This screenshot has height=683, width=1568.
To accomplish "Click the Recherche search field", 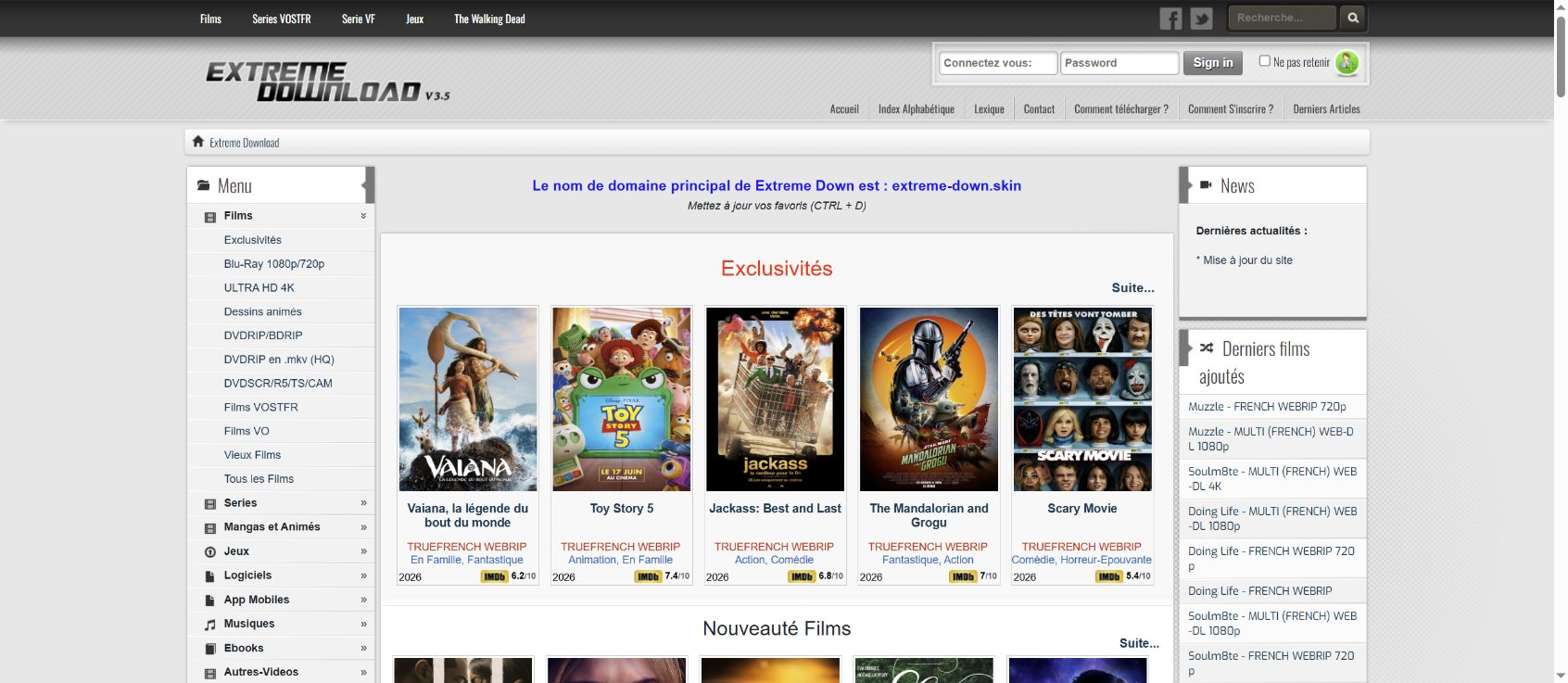I will 1283,18.
